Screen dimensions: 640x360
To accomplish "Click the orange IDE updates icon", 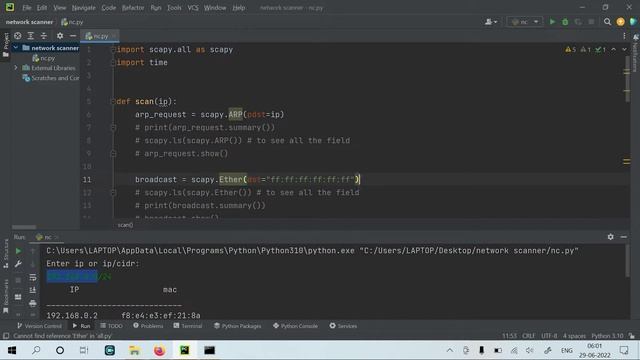I will pos(620,22).
